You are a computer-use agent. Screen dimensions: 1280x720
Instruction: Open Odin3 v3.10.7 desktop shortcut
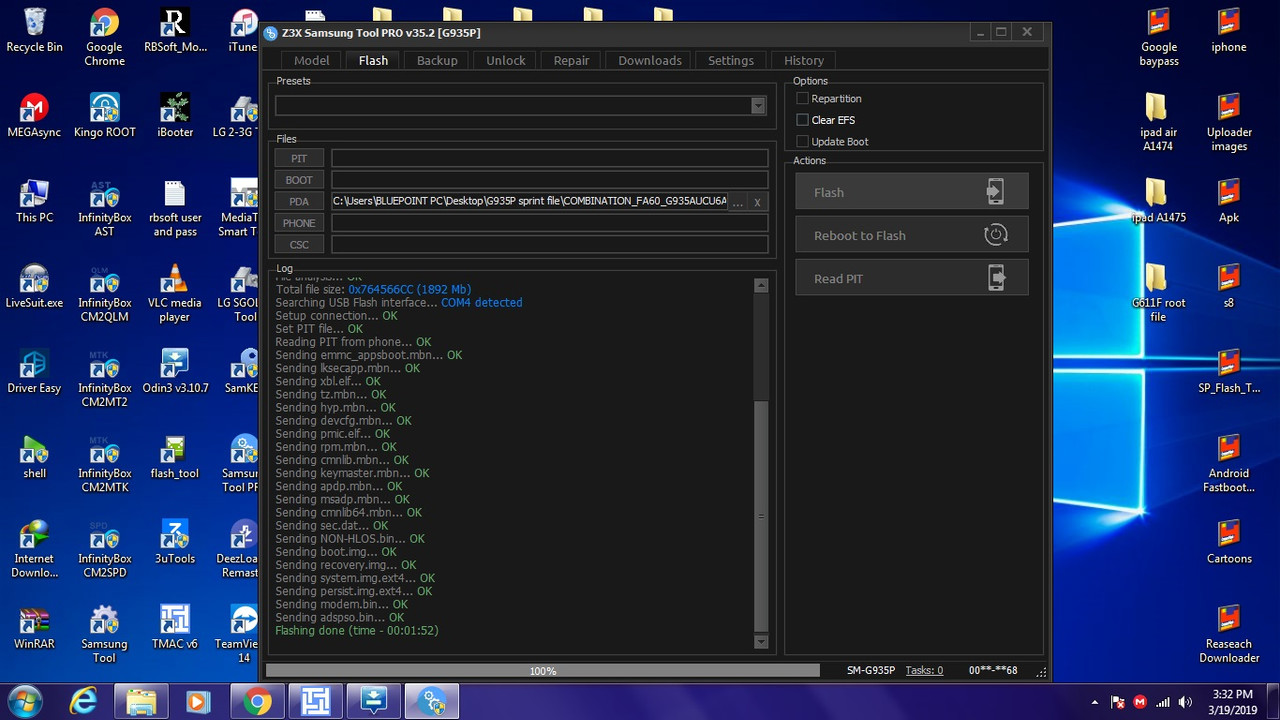pos(175,371)
